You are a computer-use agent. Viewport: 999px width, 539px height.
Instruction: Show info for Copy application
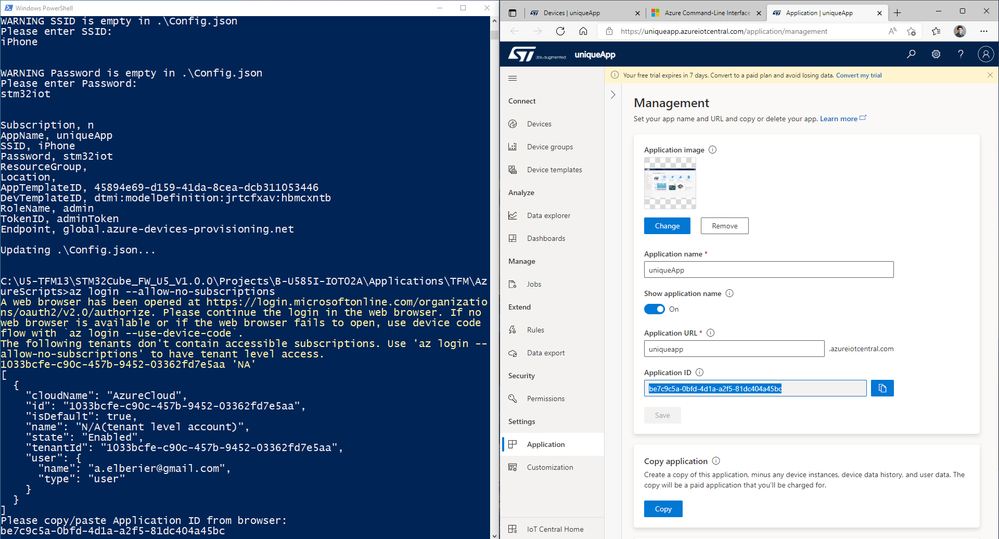pyautogui.click(x=716, y=461)
